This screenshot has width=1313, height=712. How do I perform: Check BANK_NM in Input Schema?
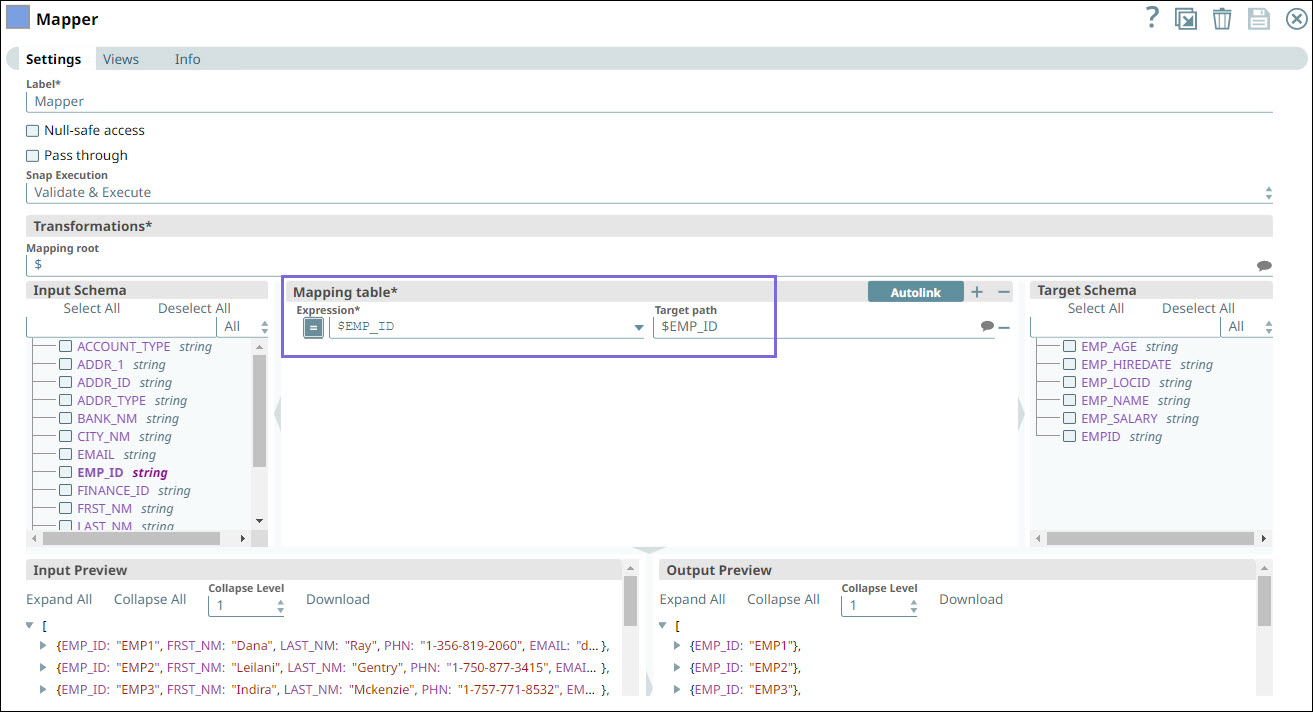pos(65,419)
